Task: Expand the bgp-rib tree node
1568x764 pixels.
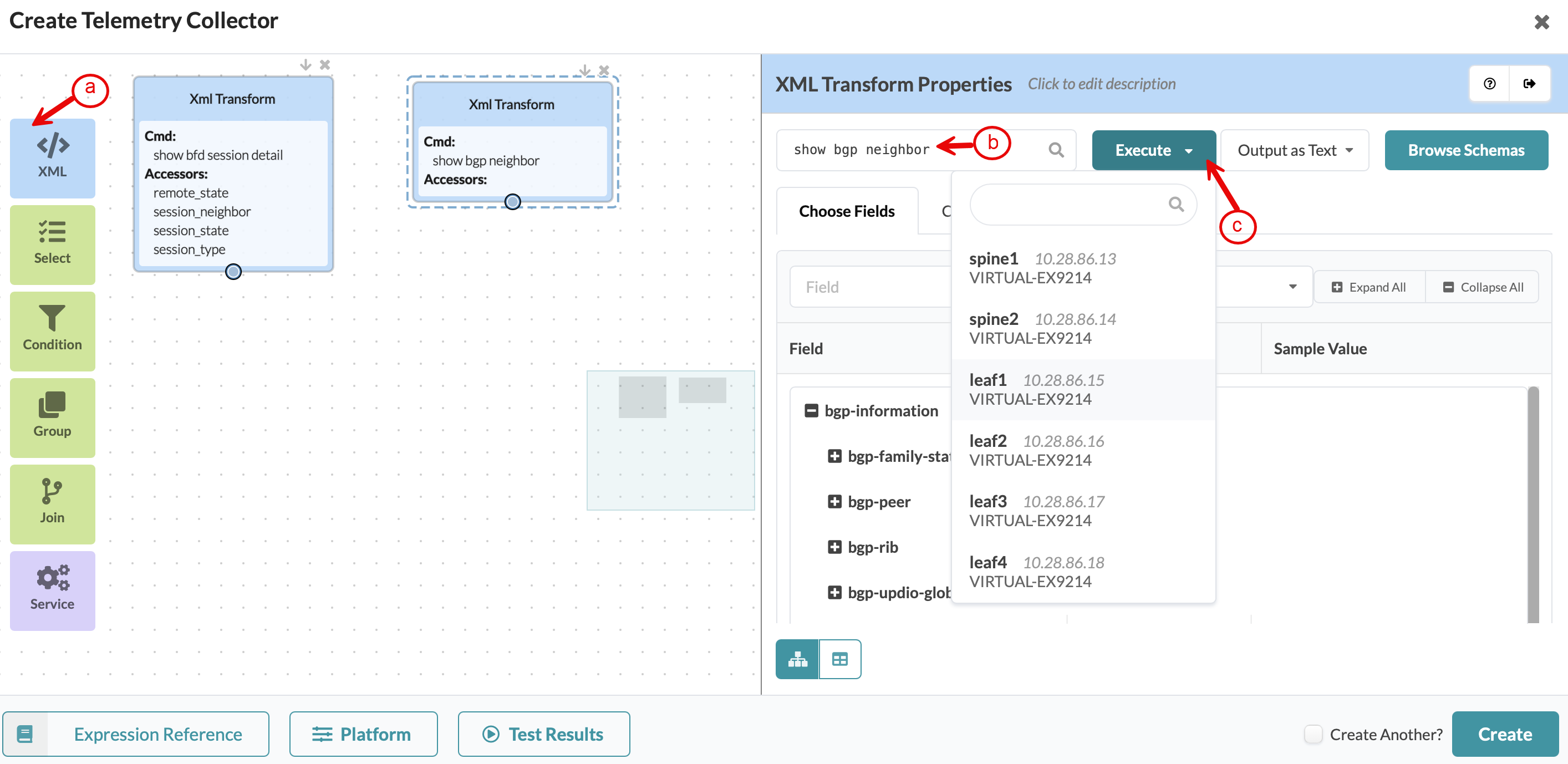Action: [834, 547]
